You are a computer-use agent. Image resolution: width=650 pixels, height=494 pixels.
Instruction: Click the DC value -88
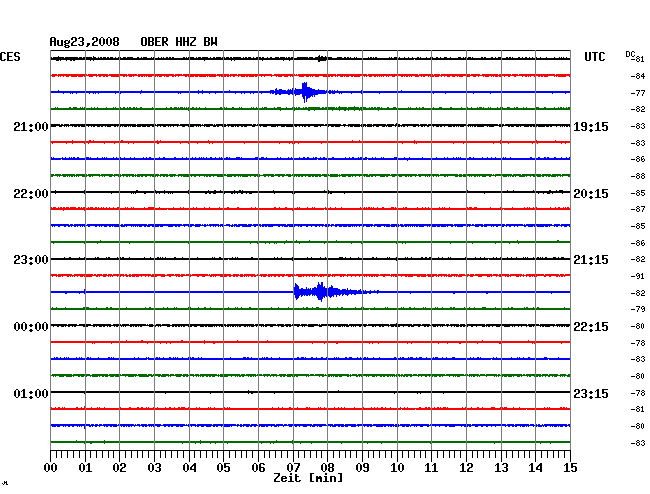(x=638, y=176)
